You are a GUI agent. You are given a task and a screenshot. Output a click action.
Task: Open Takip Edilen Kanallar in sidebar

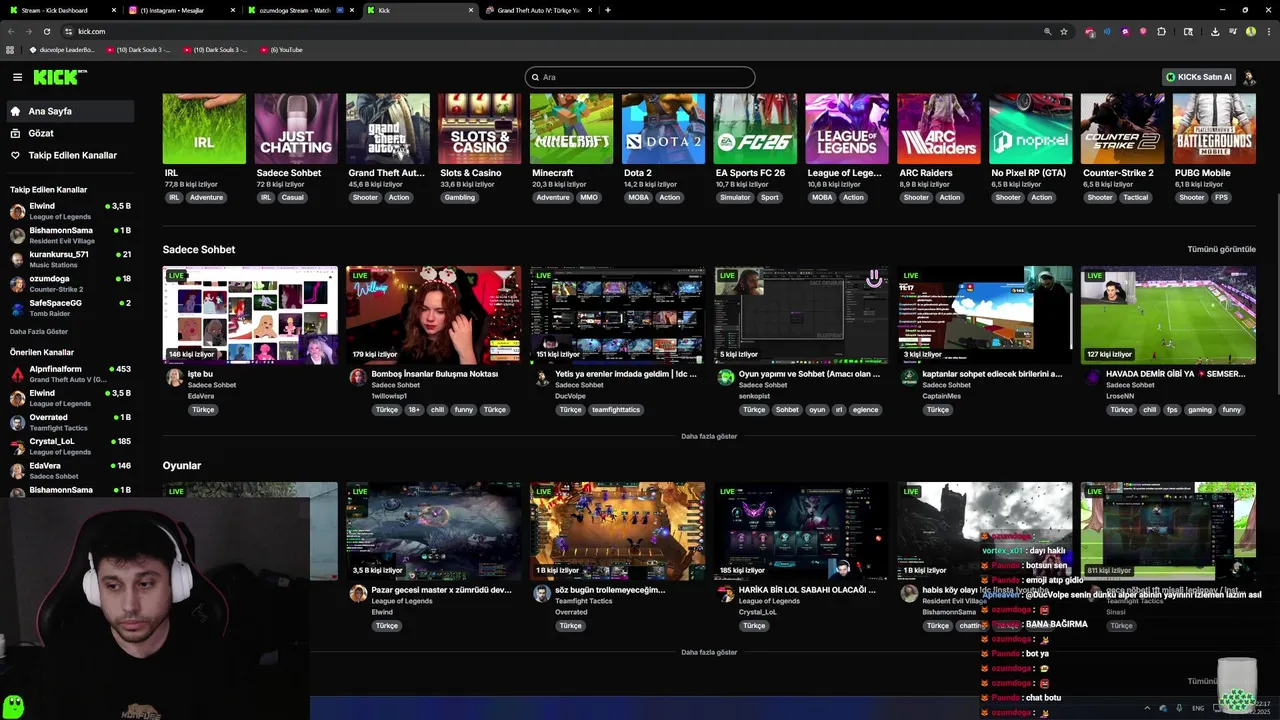pyautogui.click(x=70, y=155)
